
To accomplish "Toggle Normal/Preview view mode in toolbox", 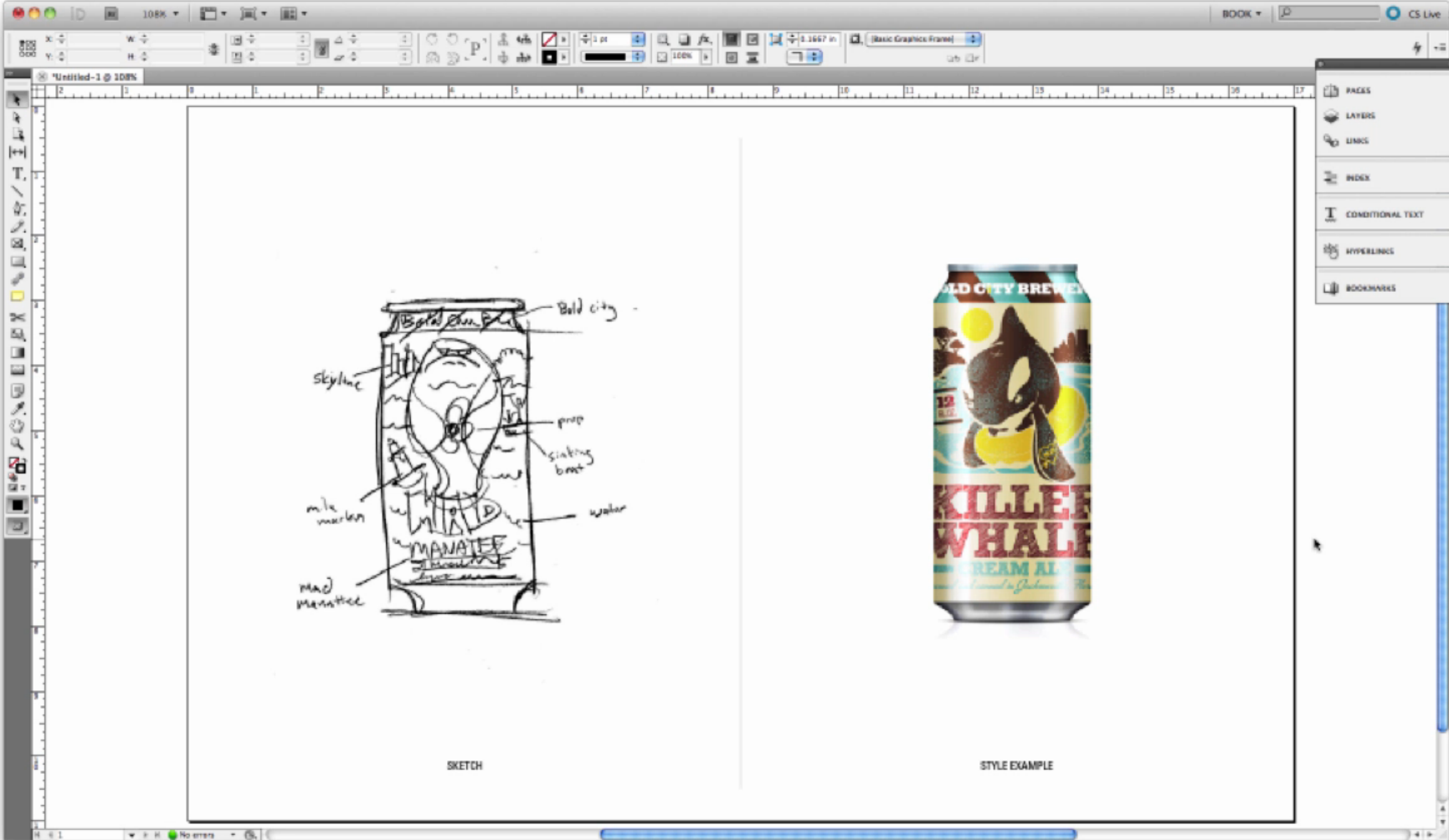I will point(17,526).
